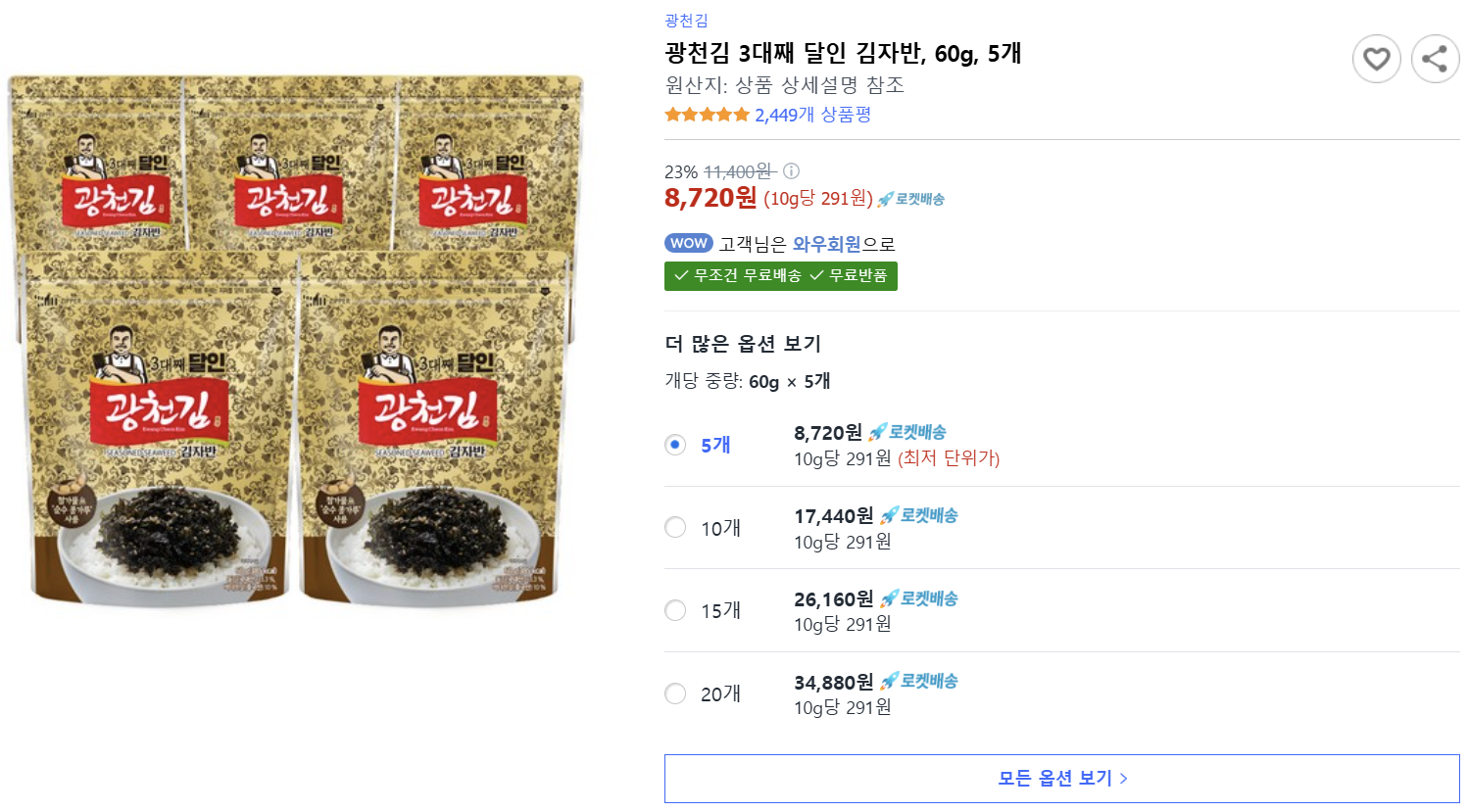Click the checkmark free shipping badge
The image size is (1468, 812).
[781, 276]
